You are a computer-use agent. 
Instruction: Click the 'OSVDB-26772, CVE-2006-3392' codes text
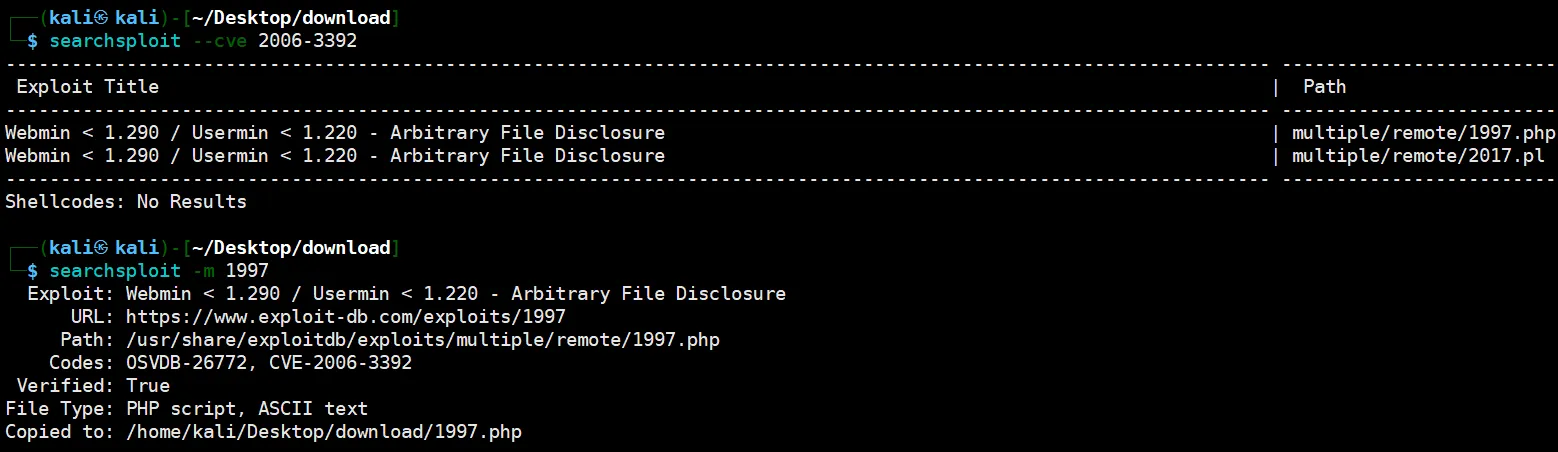coord(269,363)
